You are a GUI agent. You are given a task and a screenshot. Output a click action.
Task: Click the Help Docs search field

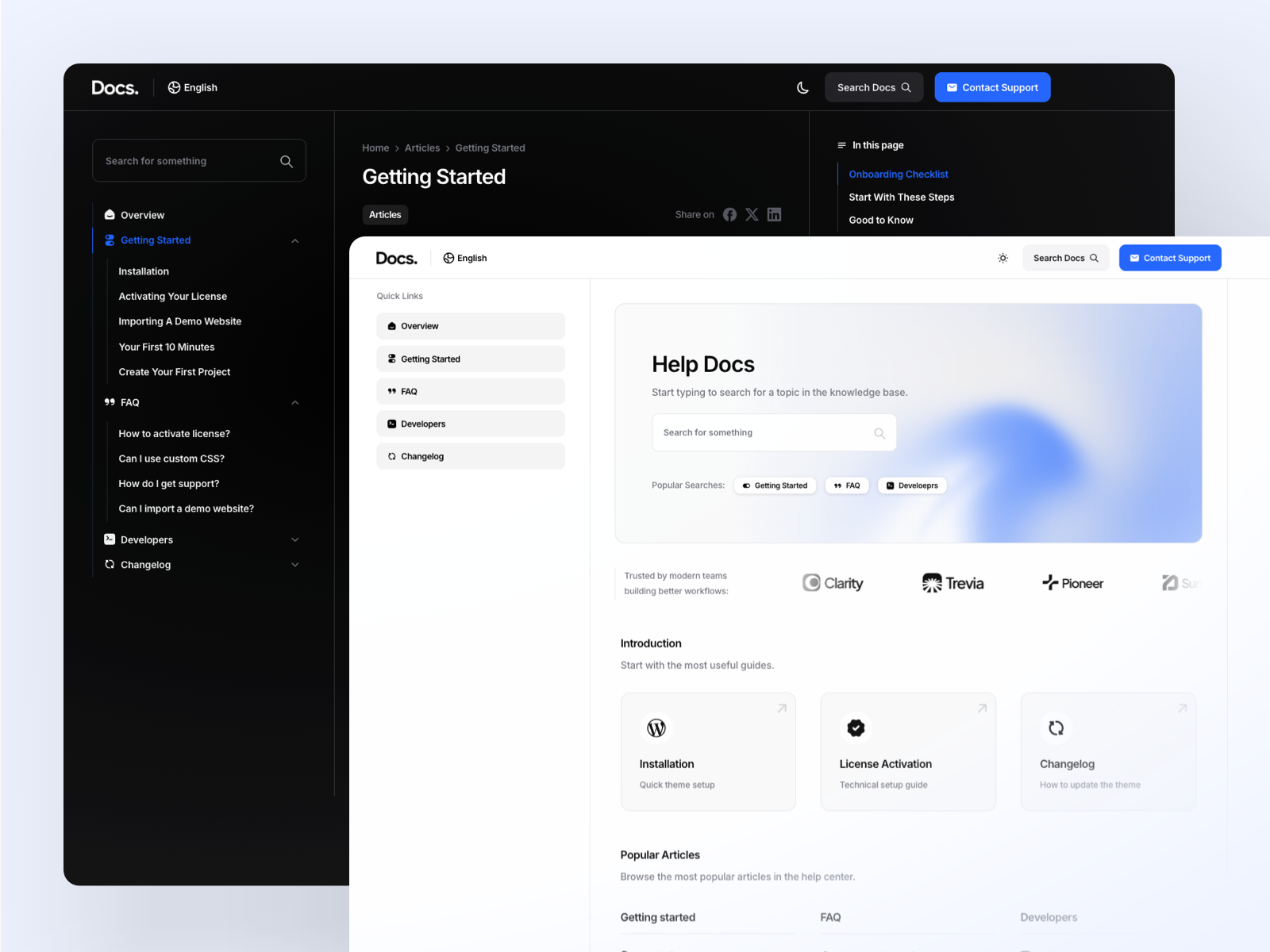774,432
